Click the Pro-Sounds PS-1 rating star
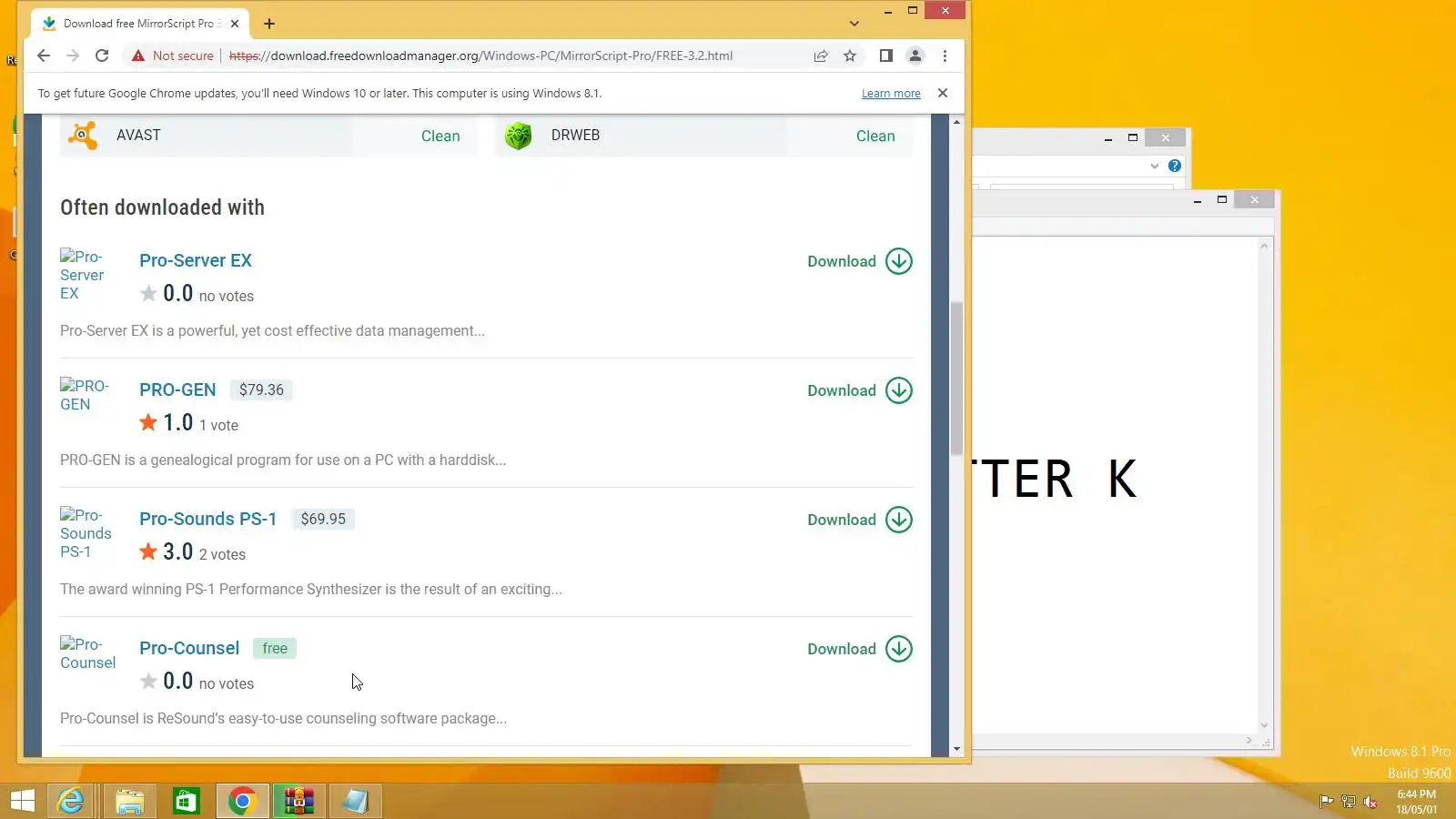Screen dimensions: 1456x819 148,551
